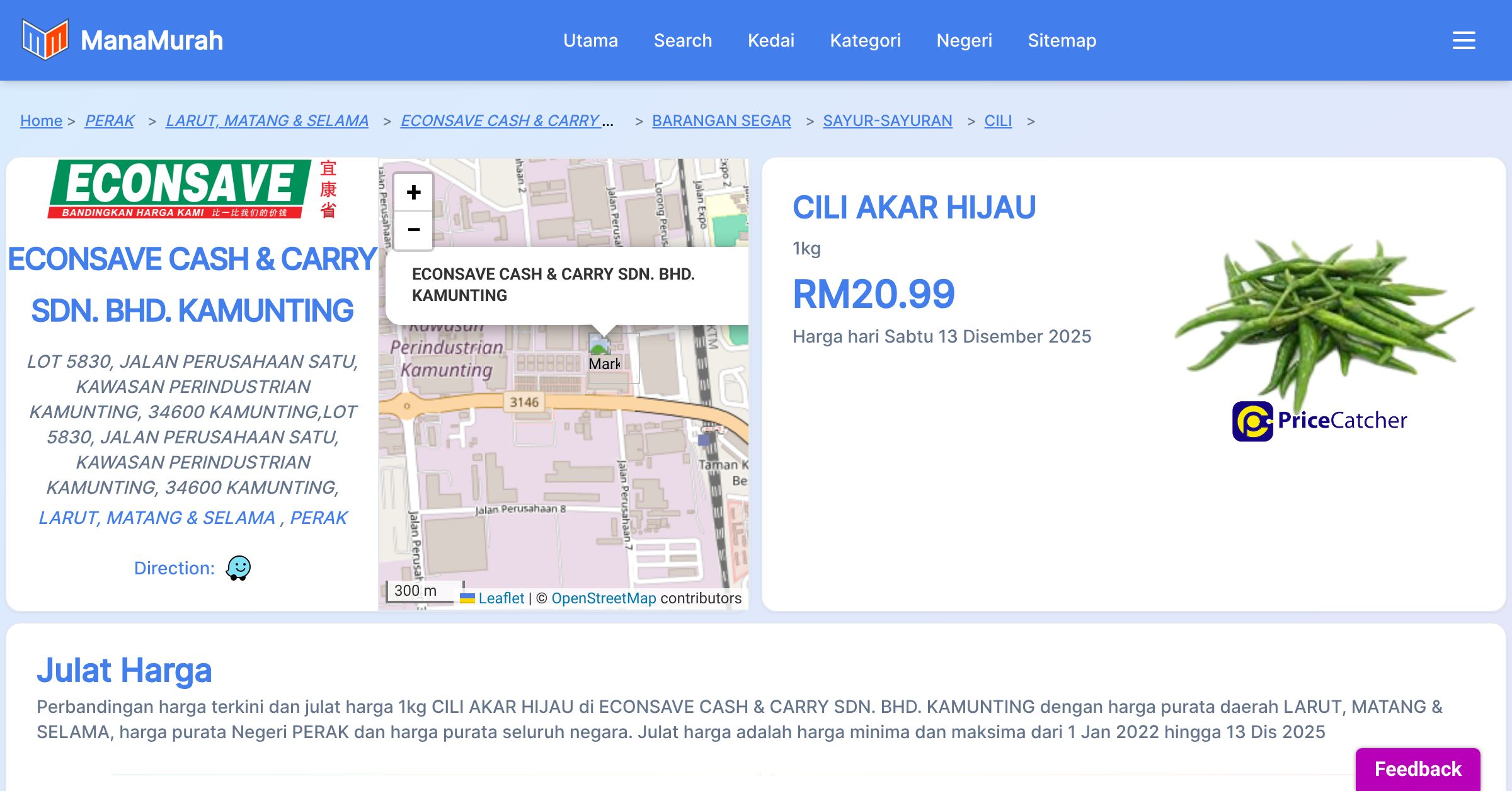Zoom in on the map
This screenshot has height=791, width=1512.
[x=413, y=193]
